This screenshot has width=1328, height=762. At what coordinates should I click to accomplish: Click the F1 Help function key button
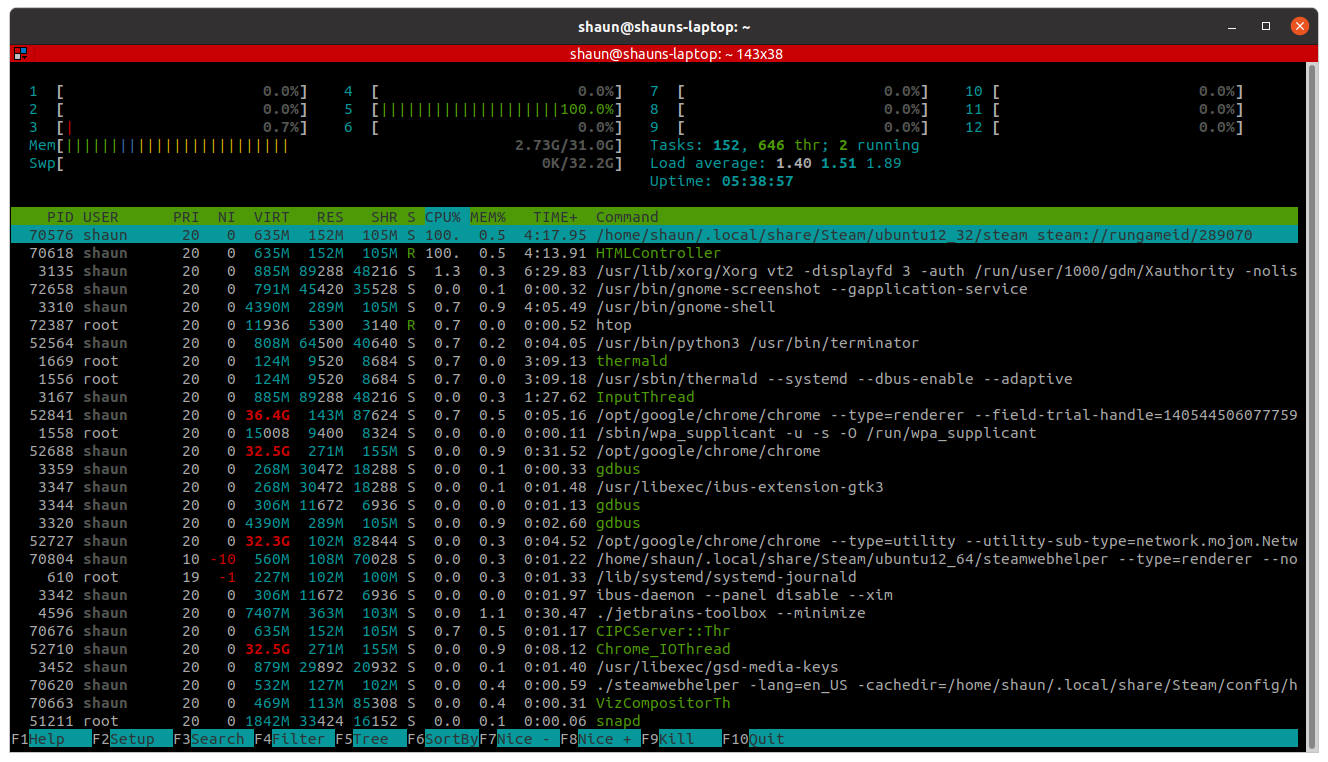(51, 739)
